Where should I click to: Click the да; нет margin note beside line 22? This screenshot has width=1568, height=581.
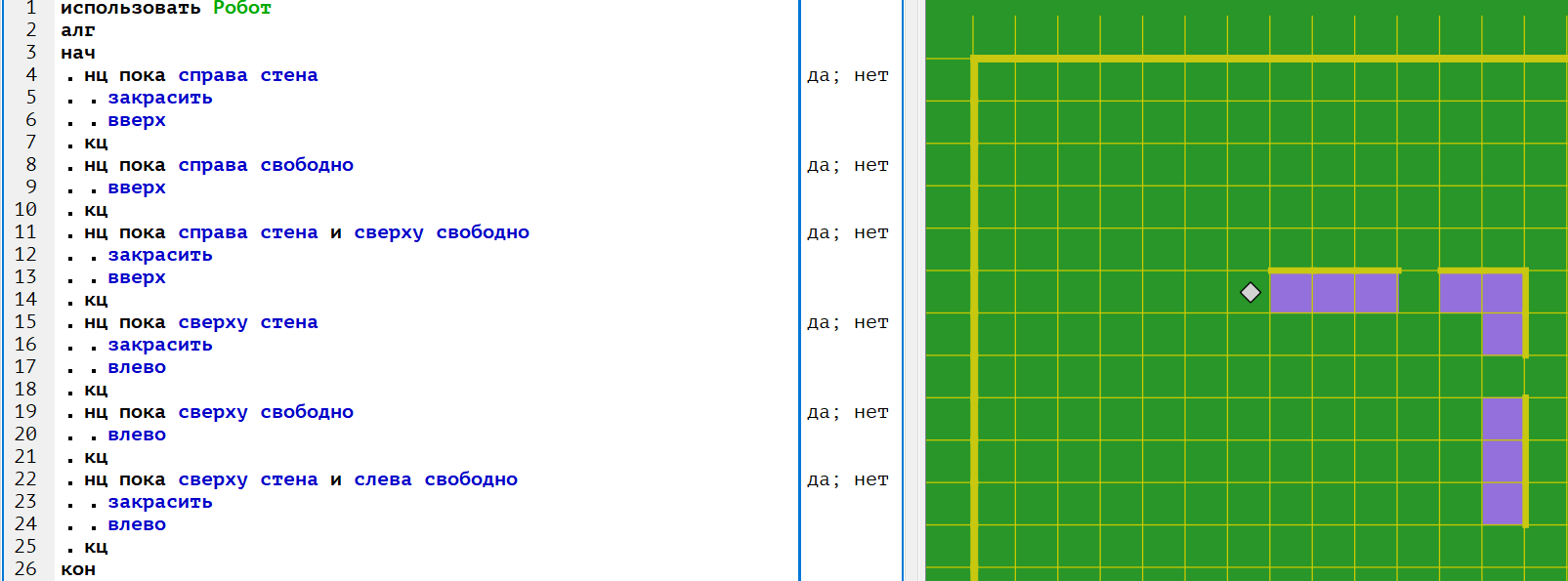coord(847,479)
